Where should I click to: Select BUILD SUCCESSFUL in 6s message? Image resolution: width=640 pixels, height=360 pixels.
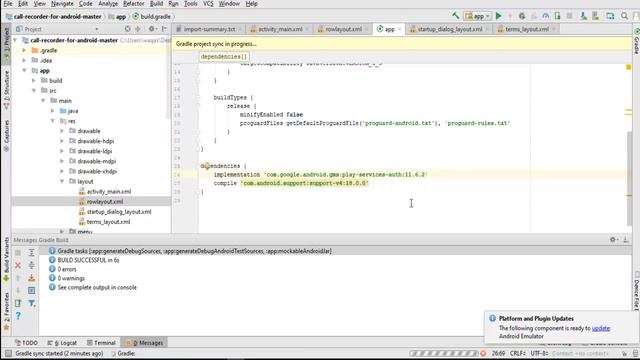[x=89, y=260]
